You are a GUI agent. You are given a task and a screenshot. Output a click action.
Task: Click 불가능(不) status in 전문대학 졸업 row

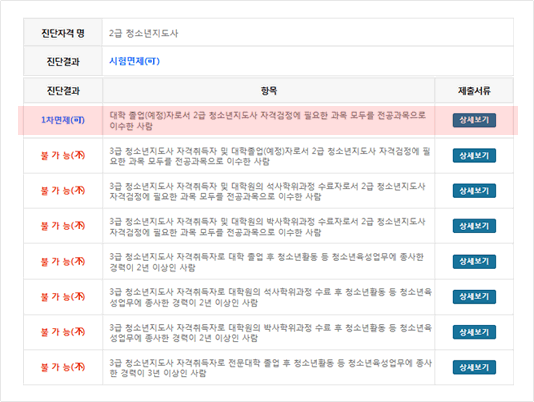coord(63,367)
